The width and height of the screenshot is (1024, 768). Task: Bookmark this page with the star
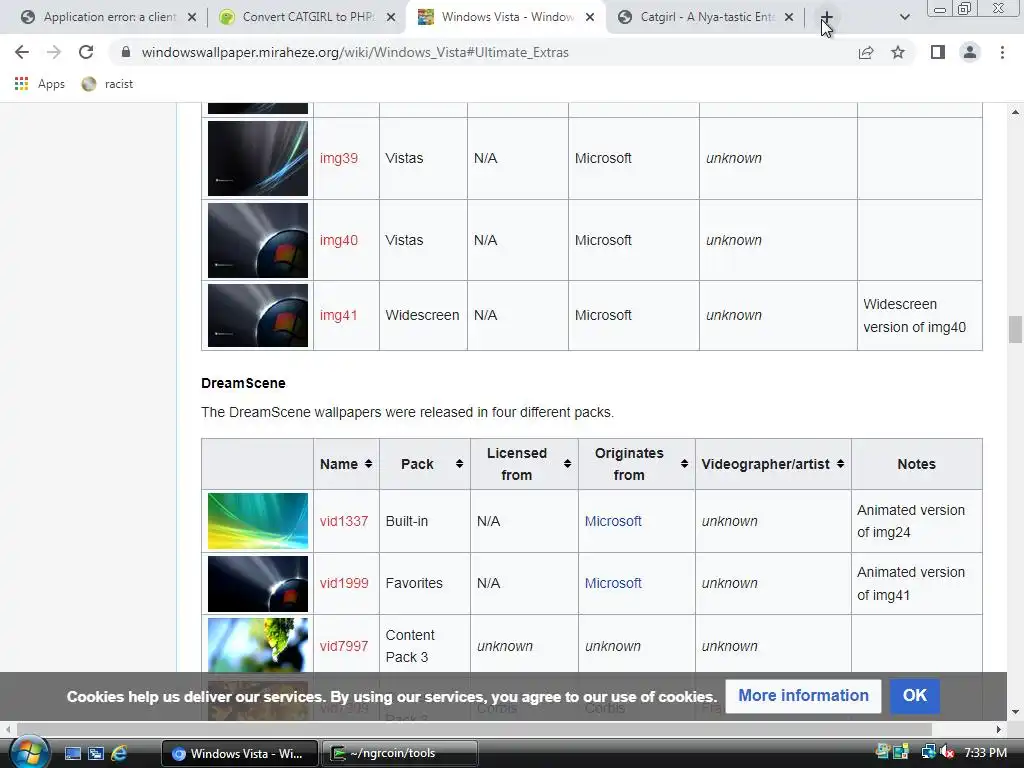[898, 52]
